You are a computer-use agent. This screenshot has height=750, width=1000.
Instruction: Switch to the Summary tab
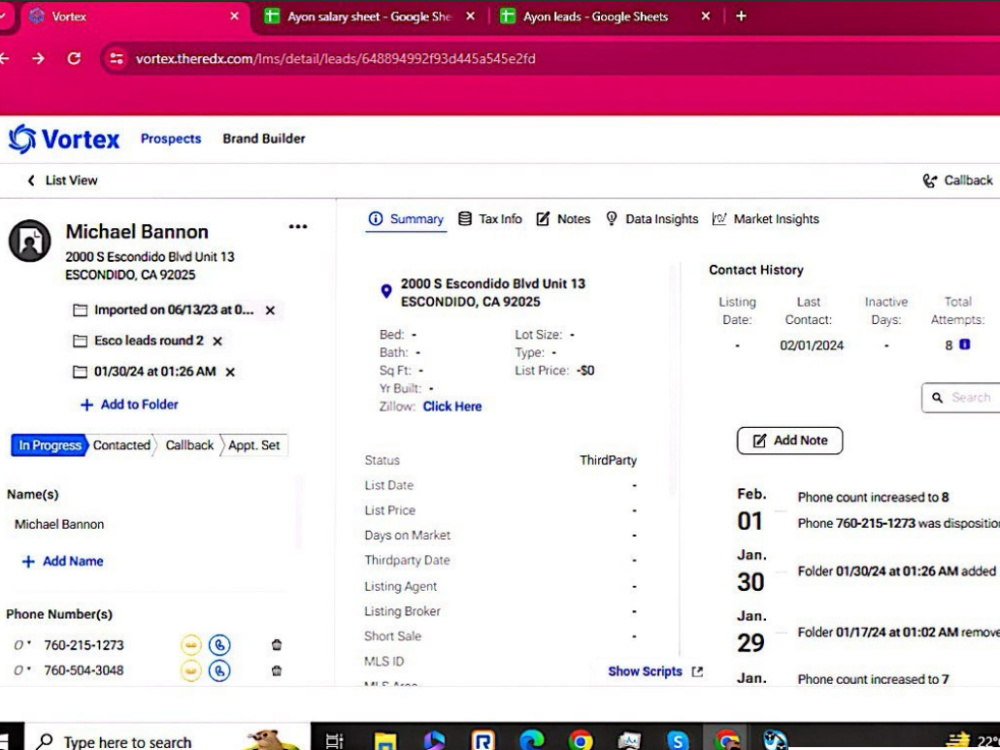406,219
